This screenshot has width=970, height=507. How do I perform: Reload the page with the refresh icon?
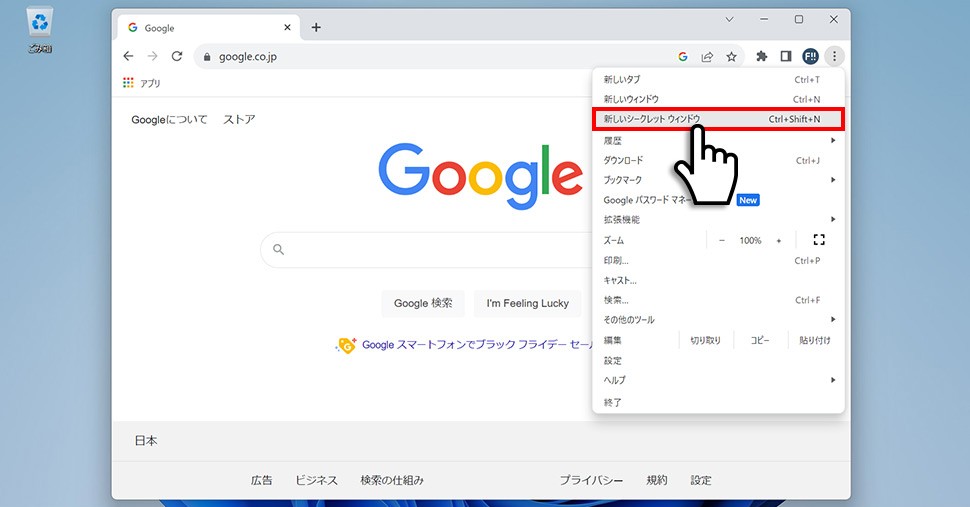(x=177, y=56)
